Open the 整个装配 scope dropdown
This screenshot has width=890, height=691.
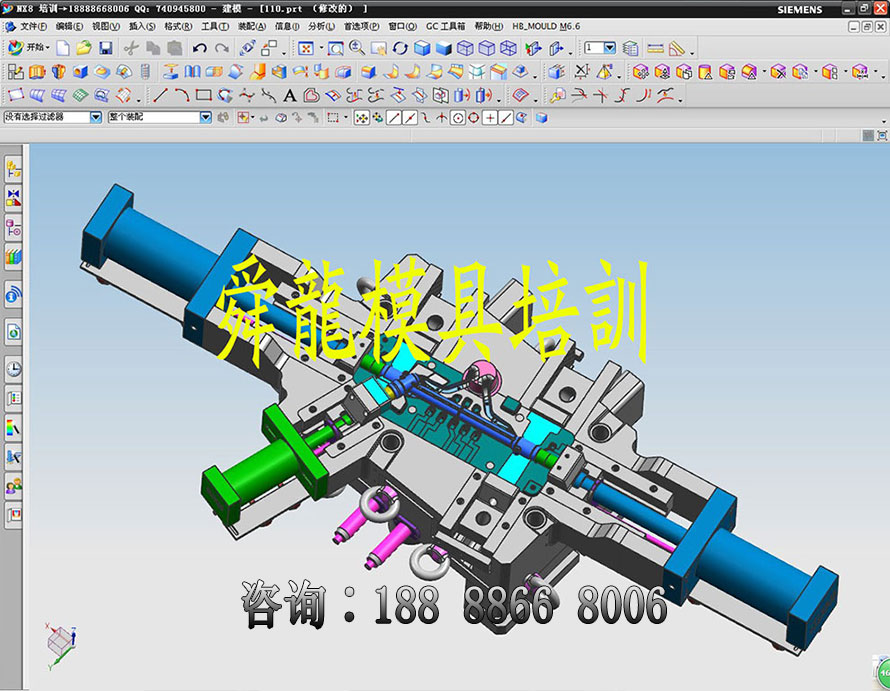pyautogui.click(x=205, y=117)
